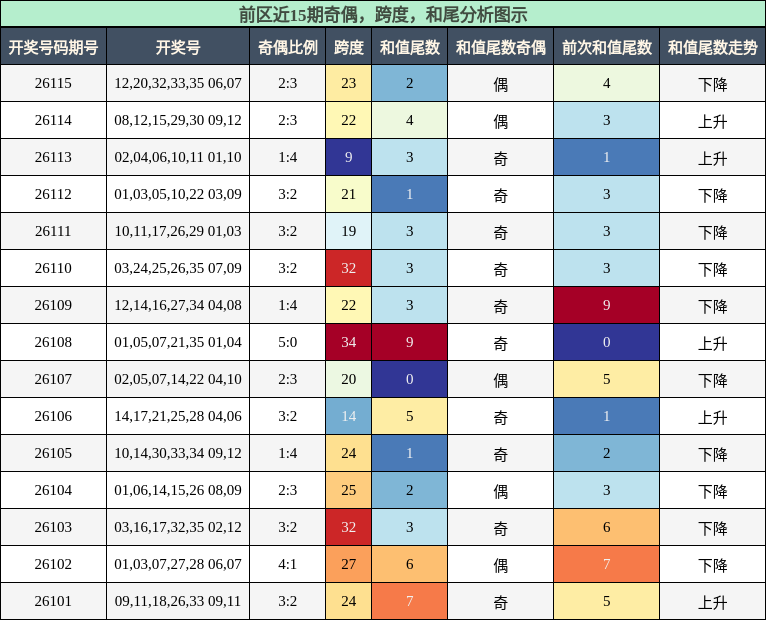Click the span cell showing 19
The width and height of the screenshot is (766, 620).
(348, 231)
